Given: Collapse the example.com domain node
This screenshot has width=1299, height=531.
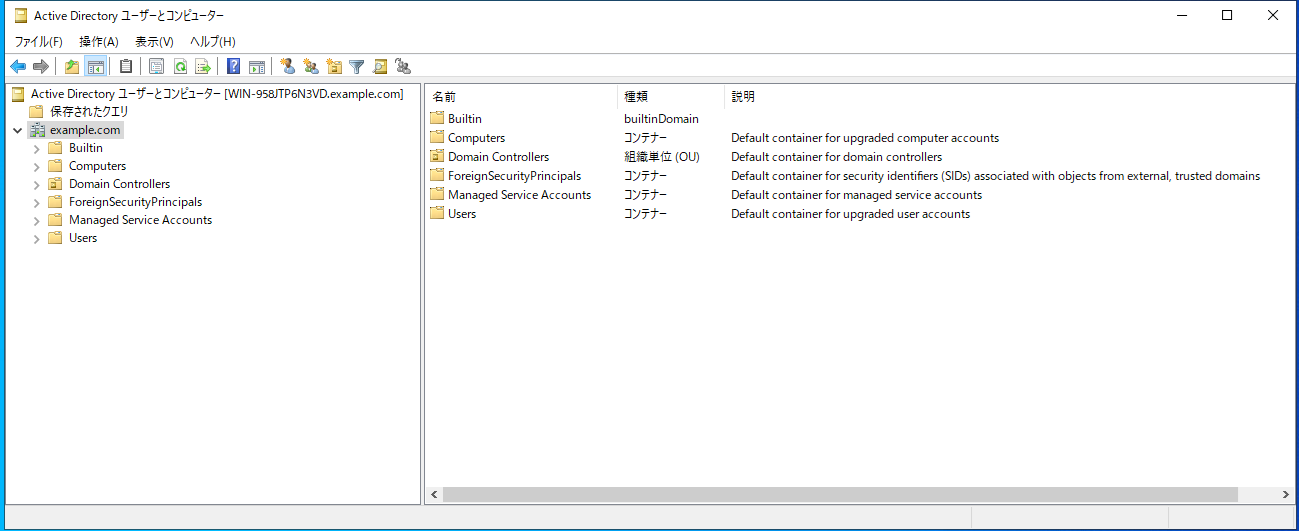Looking at the screenshot, I should (x=18, y=130).
